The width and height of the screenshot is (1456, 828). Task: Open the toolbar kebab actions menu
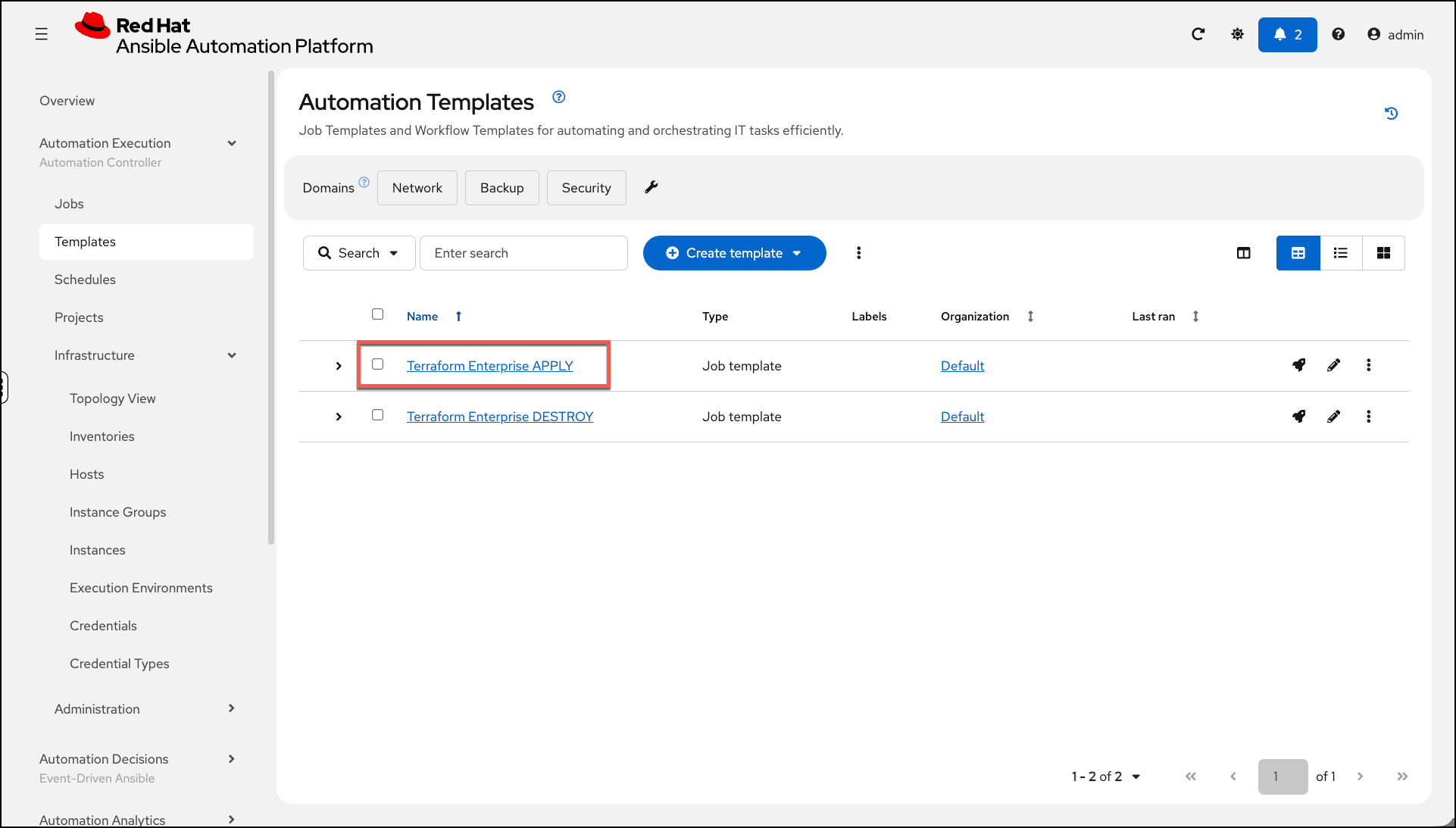click(x=858, y=253)
